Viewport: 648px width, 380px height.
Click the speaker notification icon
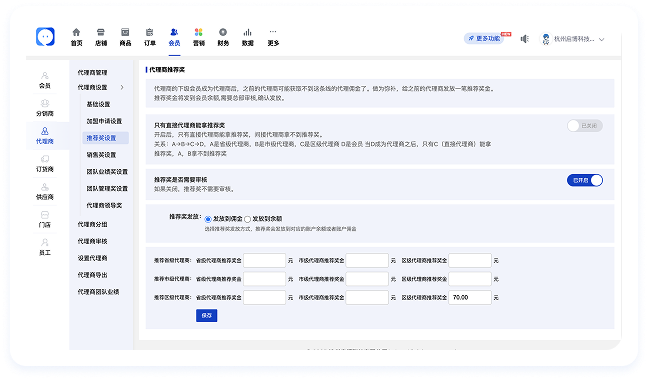[524, 39]
